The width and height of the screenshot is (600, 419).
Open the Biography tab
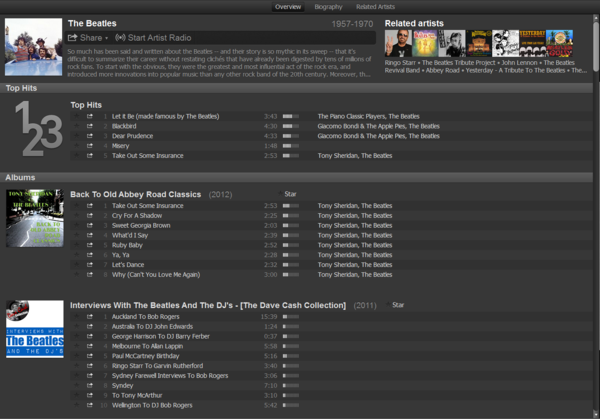[328, 7]
